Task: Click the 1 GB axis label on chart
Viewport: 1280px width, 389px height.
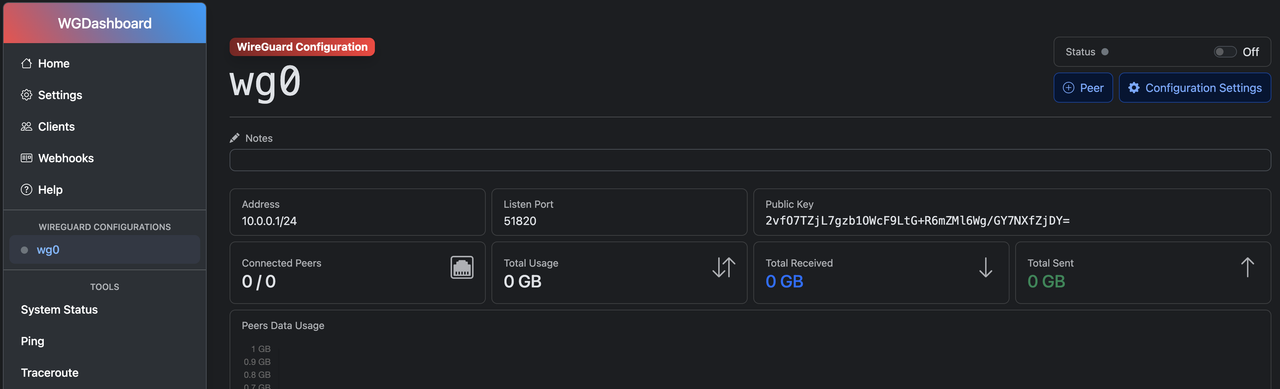Action: (x=261, y=349)
